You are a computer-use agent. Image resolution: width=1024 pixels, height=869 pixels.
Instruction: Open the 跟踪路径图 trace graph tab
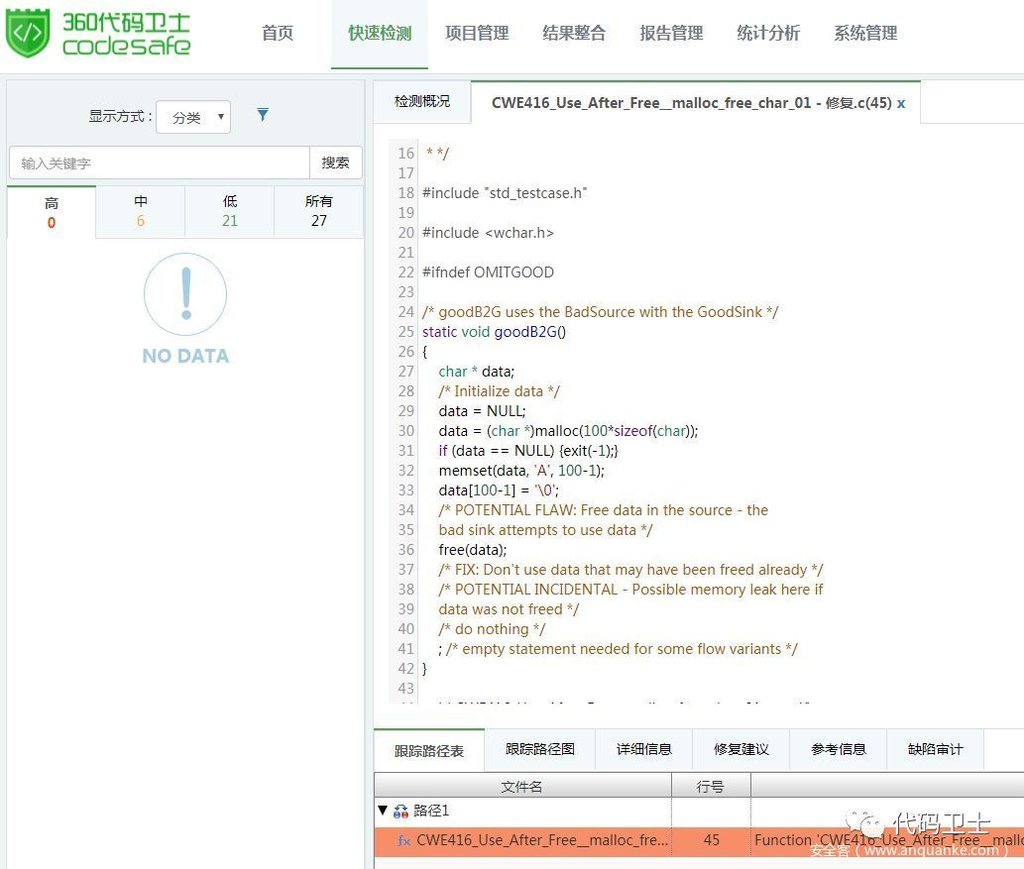540,749
